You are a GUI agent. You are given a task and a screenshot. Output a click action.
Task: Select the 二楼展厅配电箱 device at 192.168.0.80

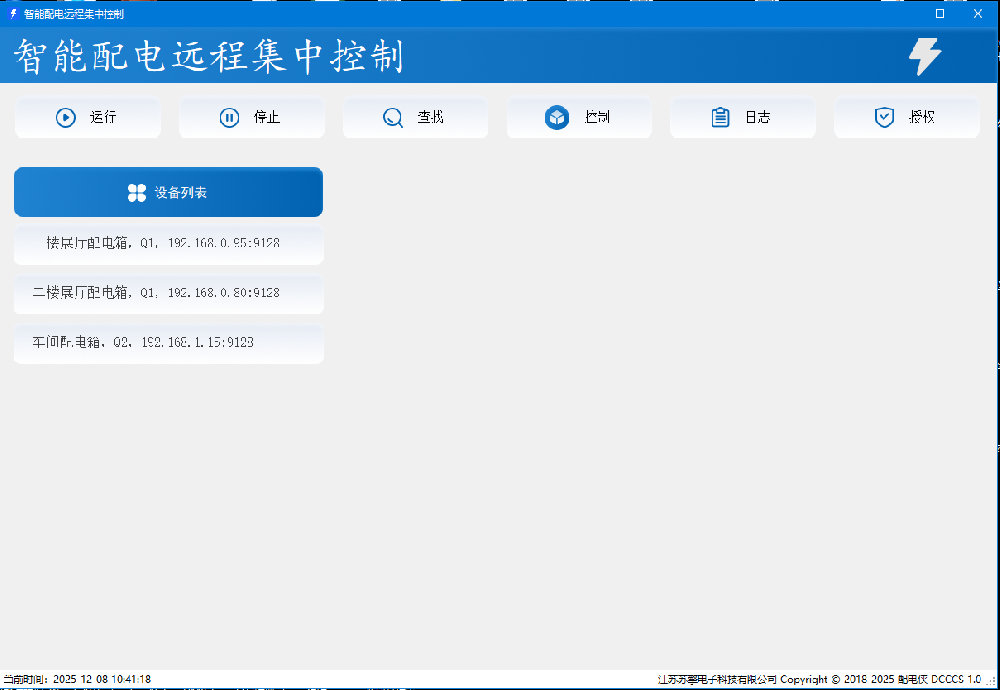(168, 293)
